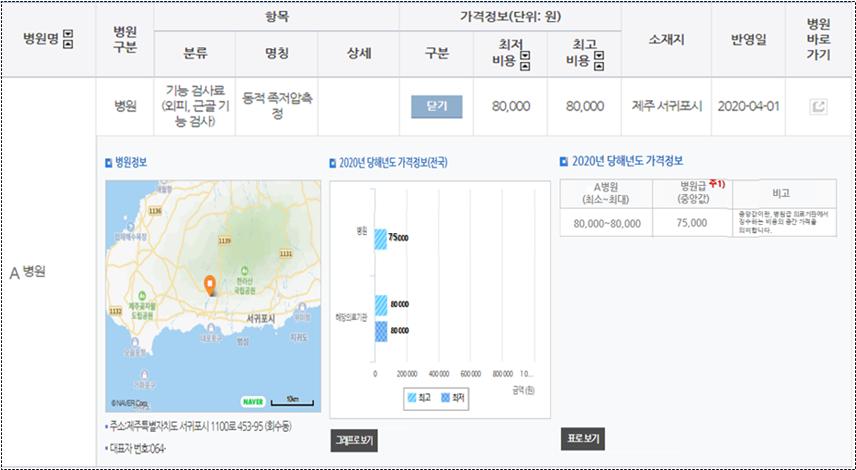Click the 분류 column header
Image resolution: width=856 pixels, height=470 pixels.
tap(195, 53)
